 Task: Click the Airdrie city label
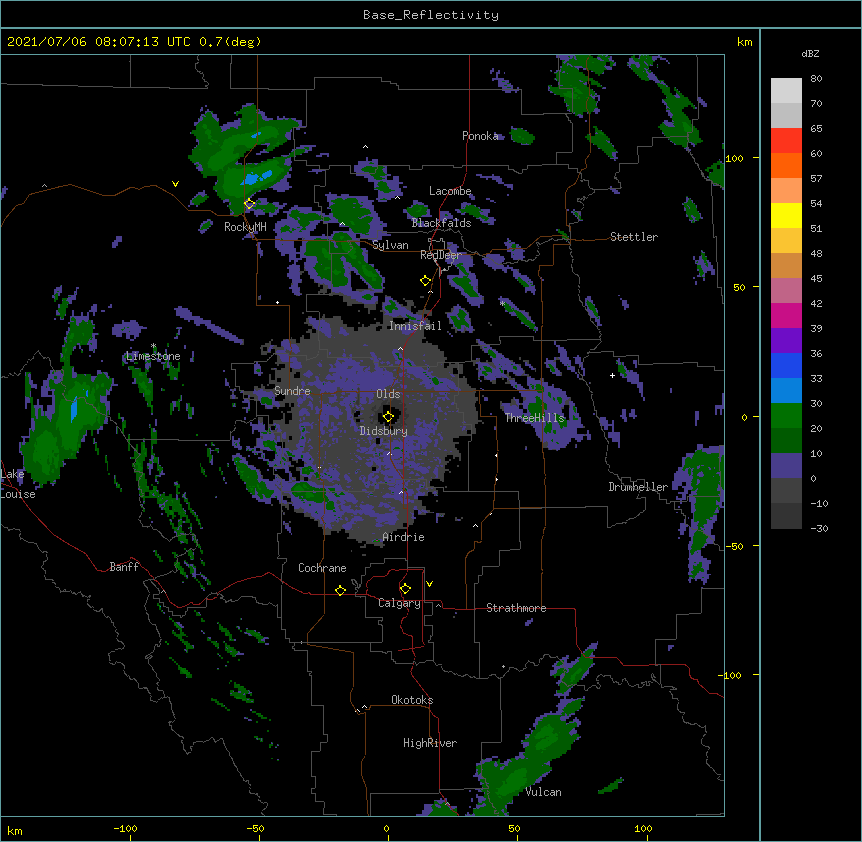[x=403, y=537]
